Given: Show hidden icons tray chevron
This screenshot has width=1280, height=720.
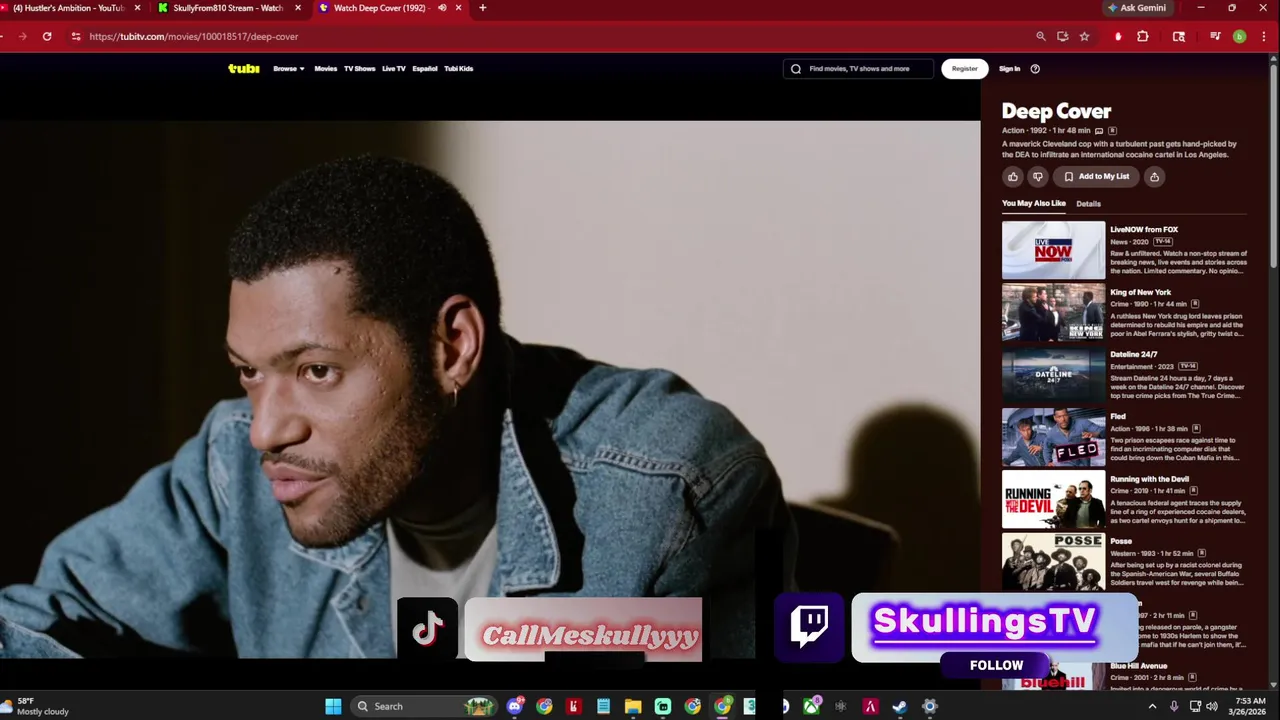Looking at the screenshot, I should pyautogui.click(x=1152, y=706).
